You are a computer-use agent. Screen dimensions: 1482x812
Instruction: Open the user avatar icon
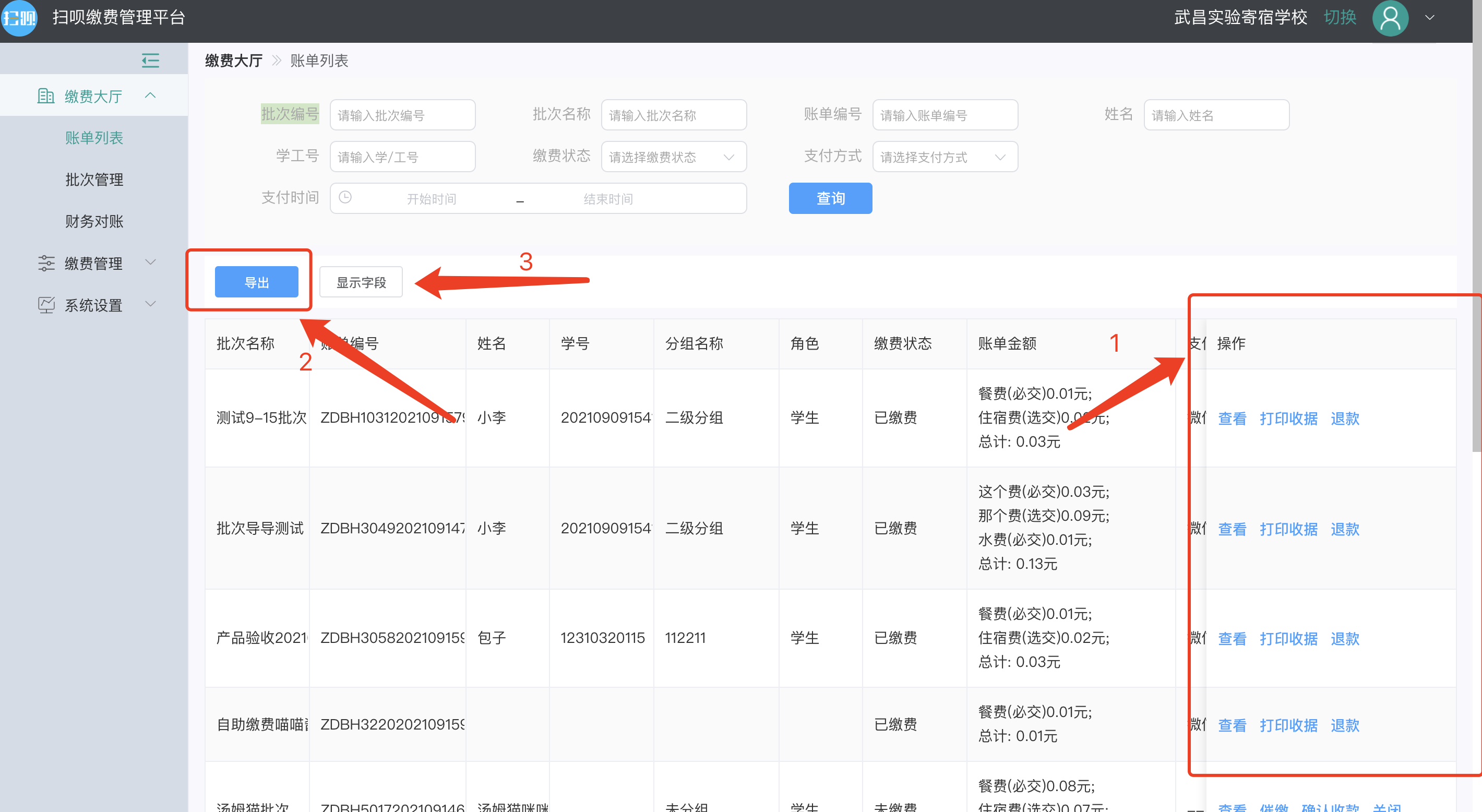pos(1390,18)
